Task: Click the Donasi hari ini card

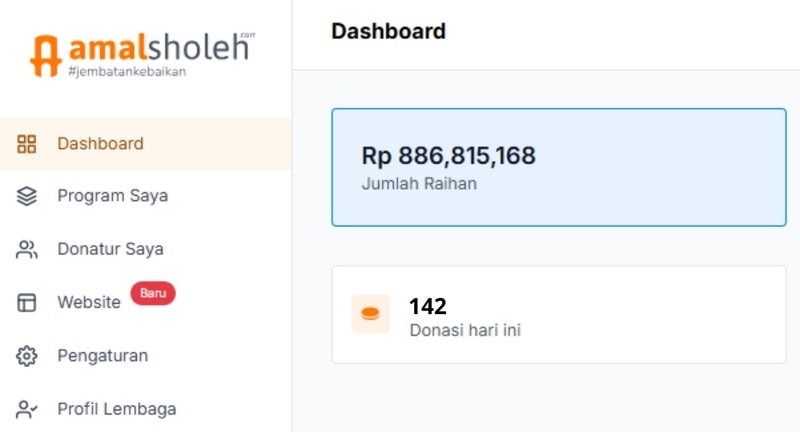Action: pos(558,314)
